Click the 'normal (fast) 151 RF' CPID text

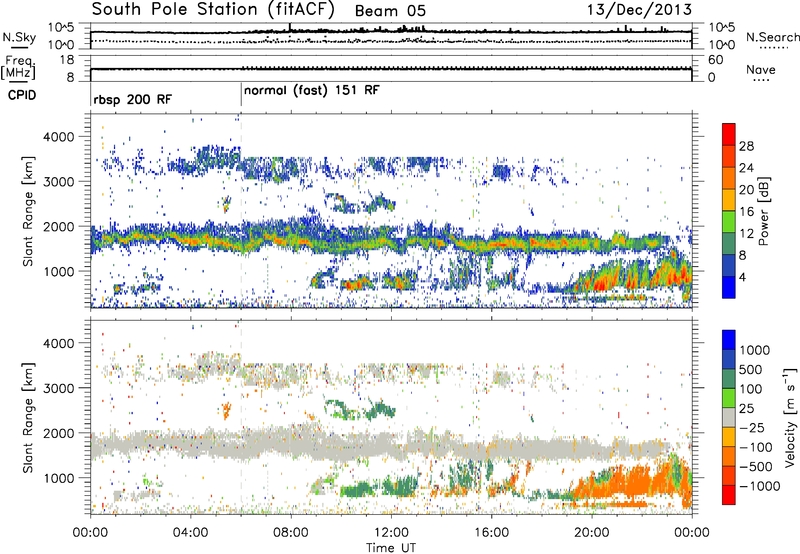coord(312,91)
